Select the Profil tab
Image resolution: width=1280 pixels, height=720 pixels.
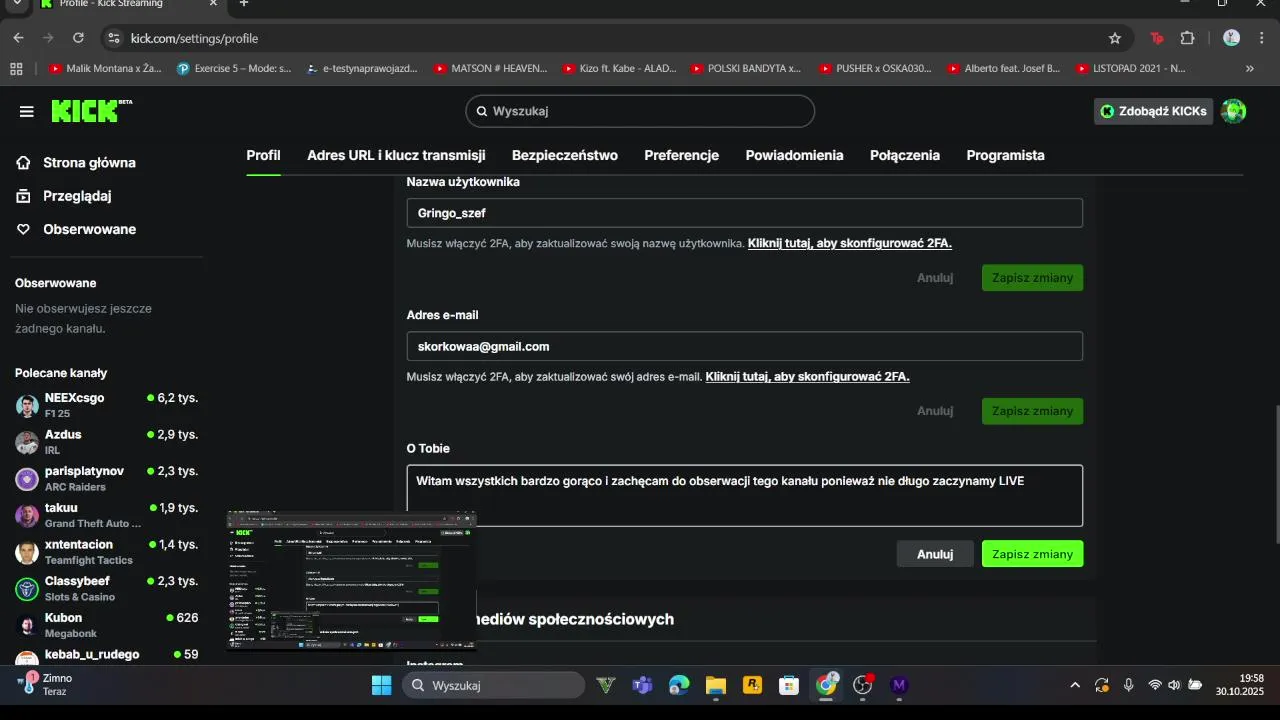(x=263, y=155)
